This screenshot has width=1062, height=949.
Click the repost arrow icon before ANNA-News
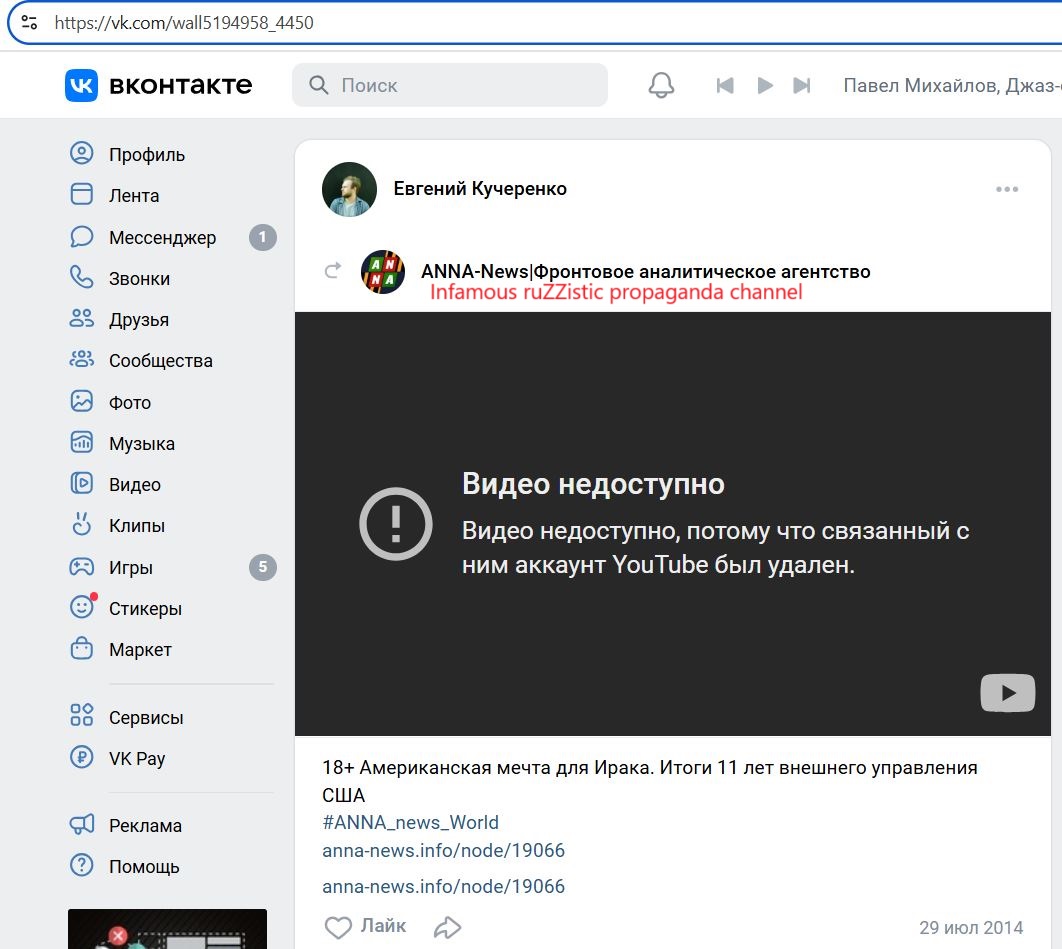pos(333,271)
